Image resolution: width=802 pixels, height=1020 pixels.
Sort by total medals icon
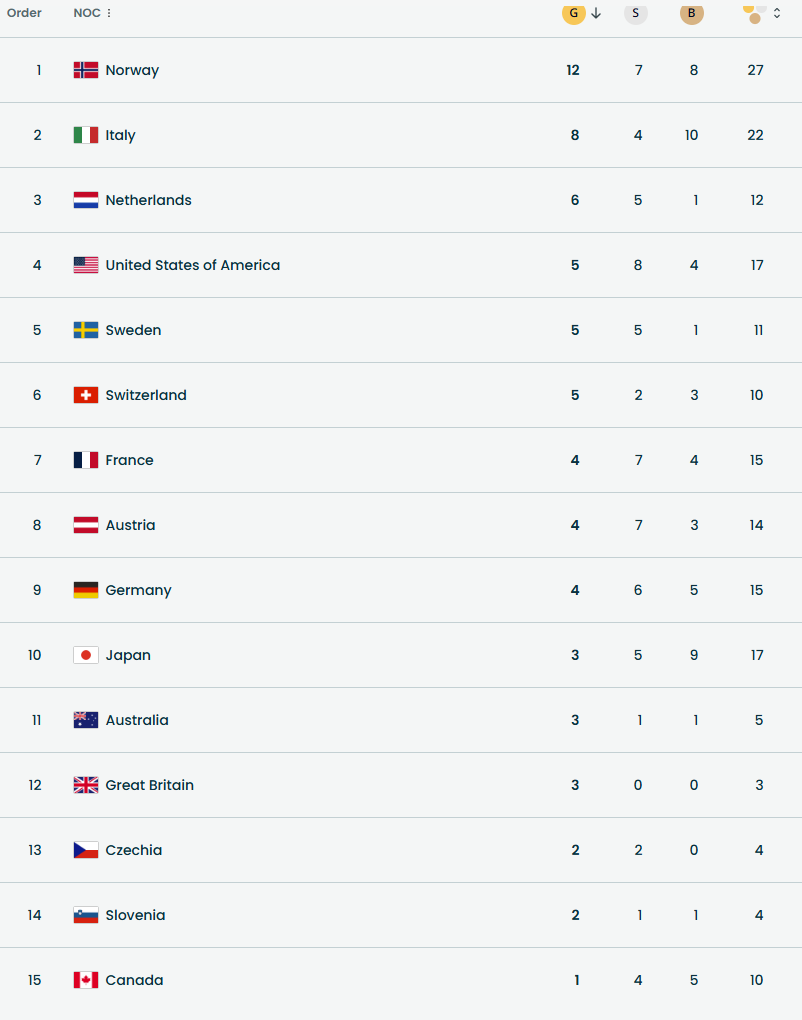click(755, 13)
